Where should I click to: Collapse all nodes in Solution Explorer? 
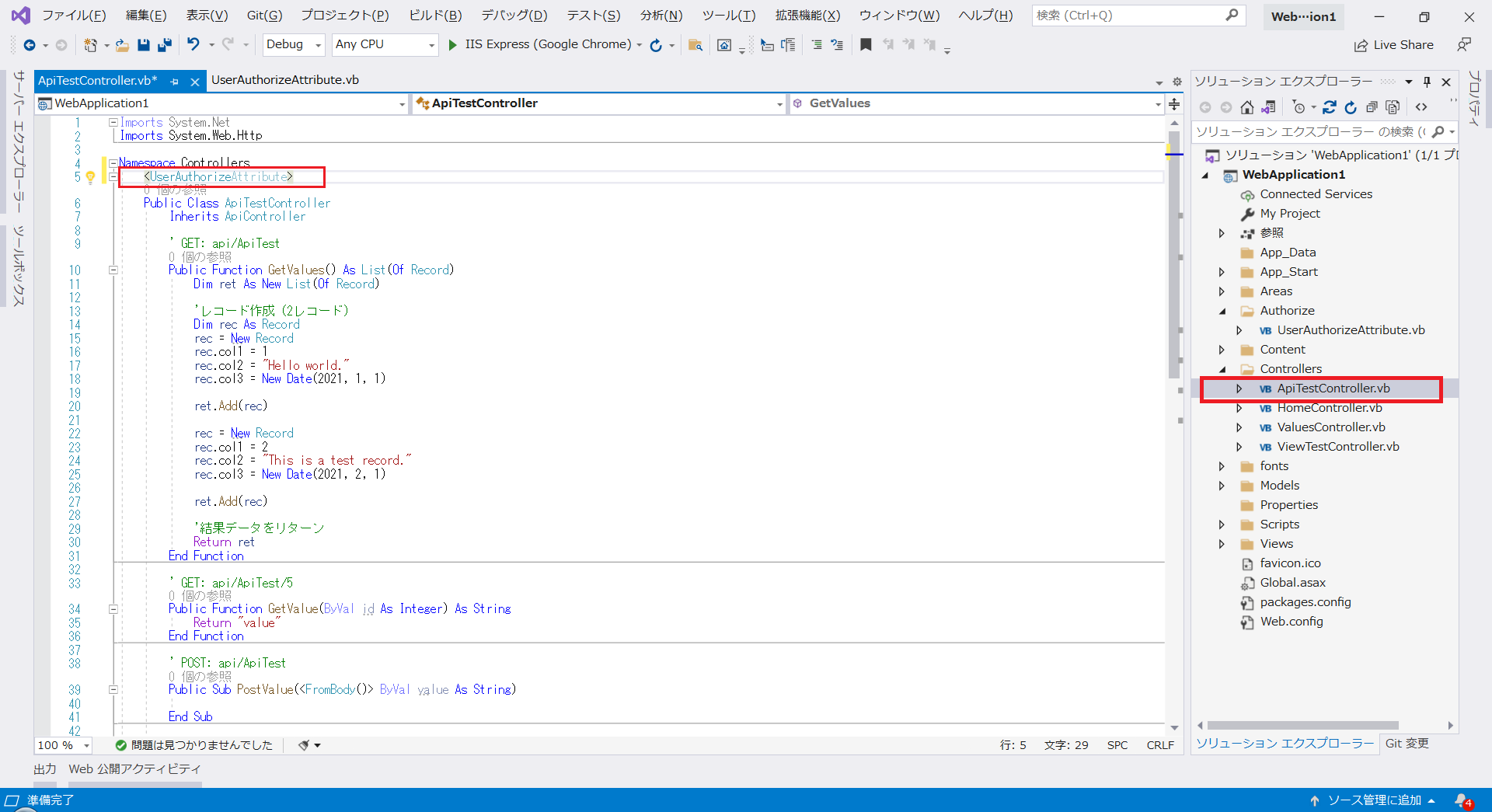click(x=1372, y=107)
